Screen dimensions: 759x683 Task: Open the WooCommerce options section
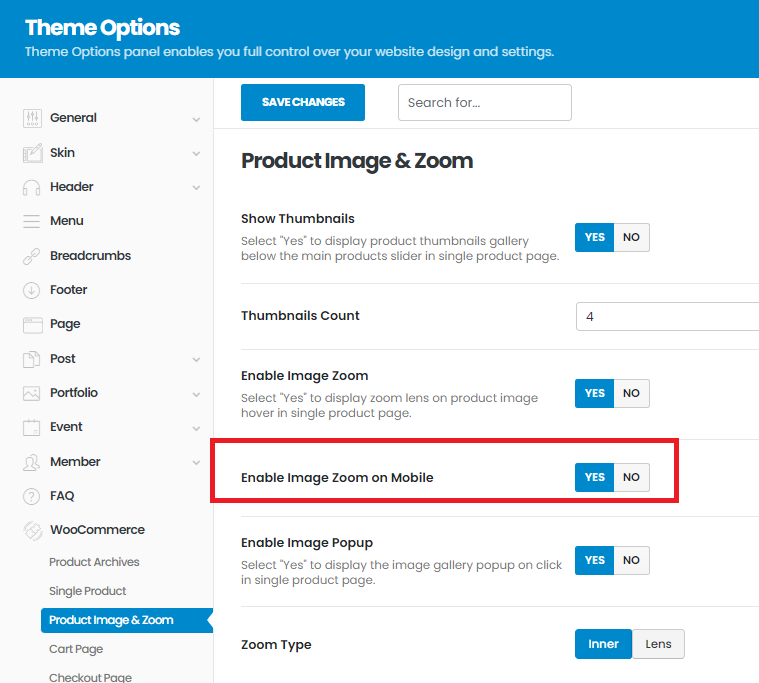97,530
